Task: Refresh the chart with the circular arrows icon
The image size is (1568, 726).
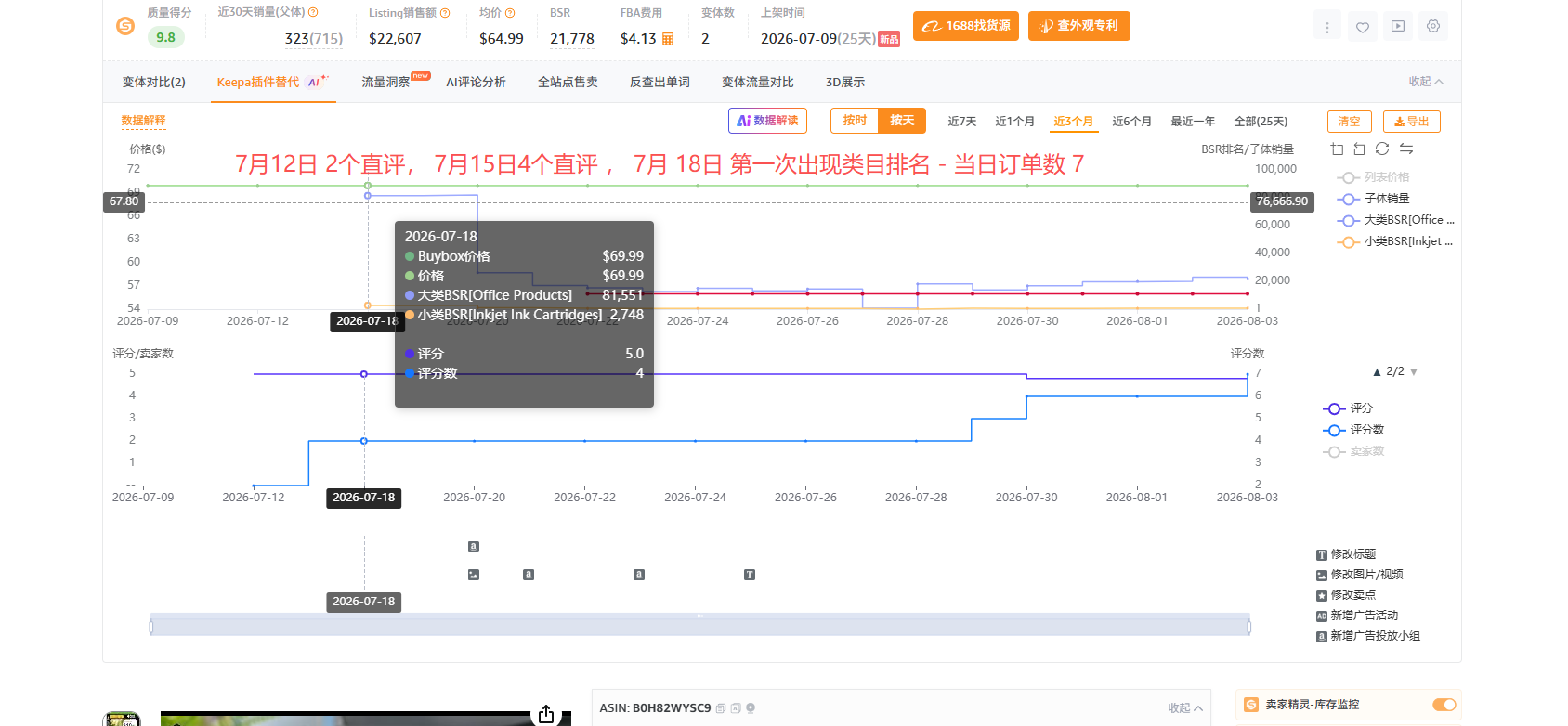Action: 1382,149
